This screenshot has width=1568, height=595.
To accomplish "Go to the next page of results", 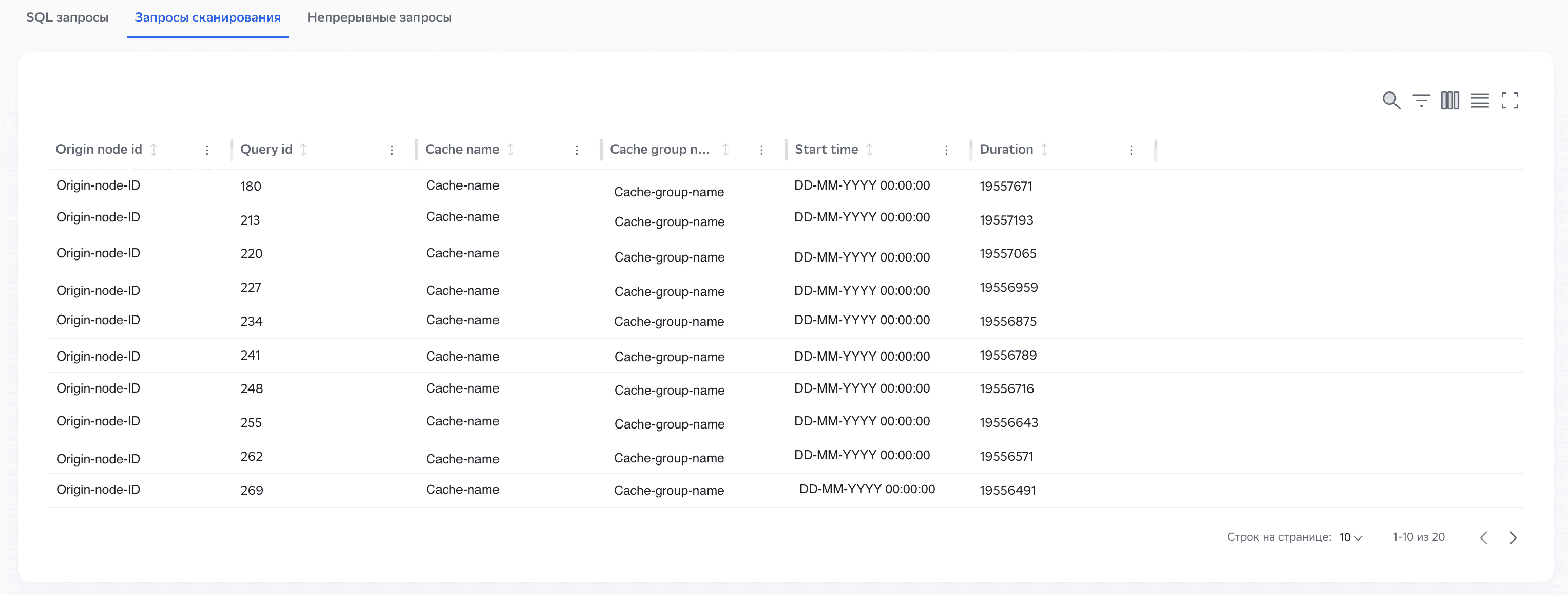I will (1514, 537).
